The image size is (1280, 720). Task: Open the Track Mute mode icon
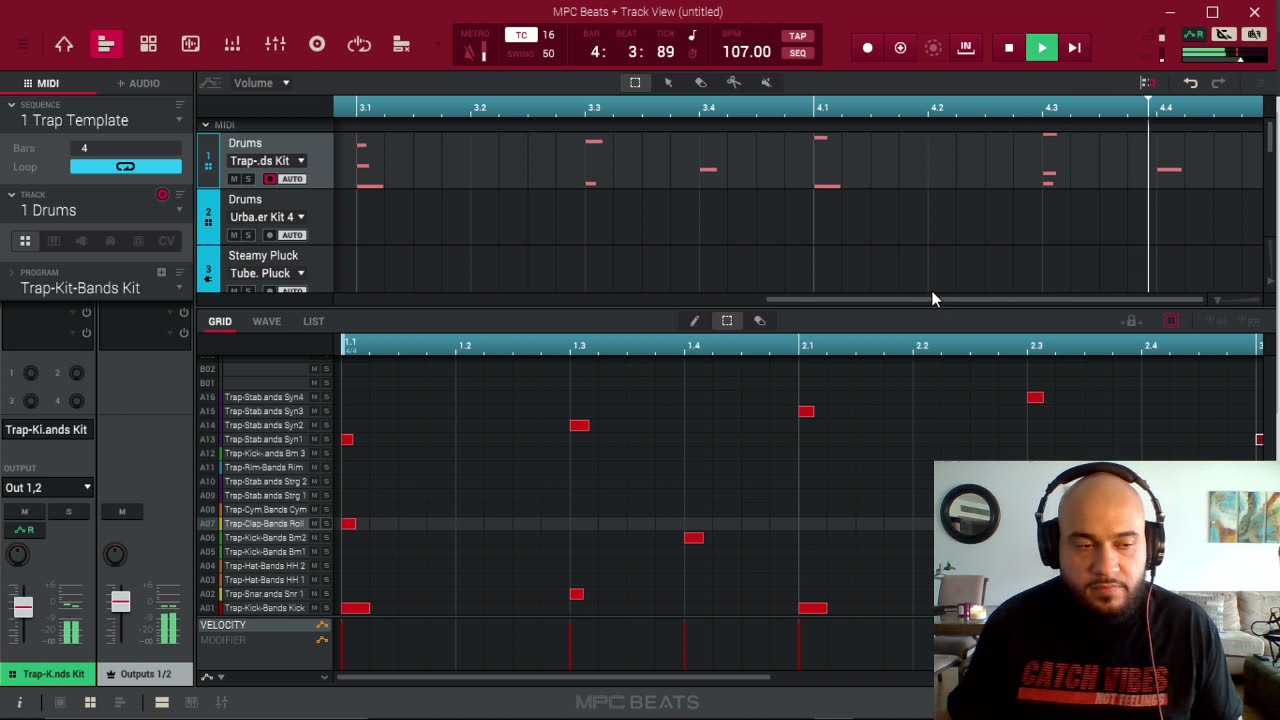(401, 44)
